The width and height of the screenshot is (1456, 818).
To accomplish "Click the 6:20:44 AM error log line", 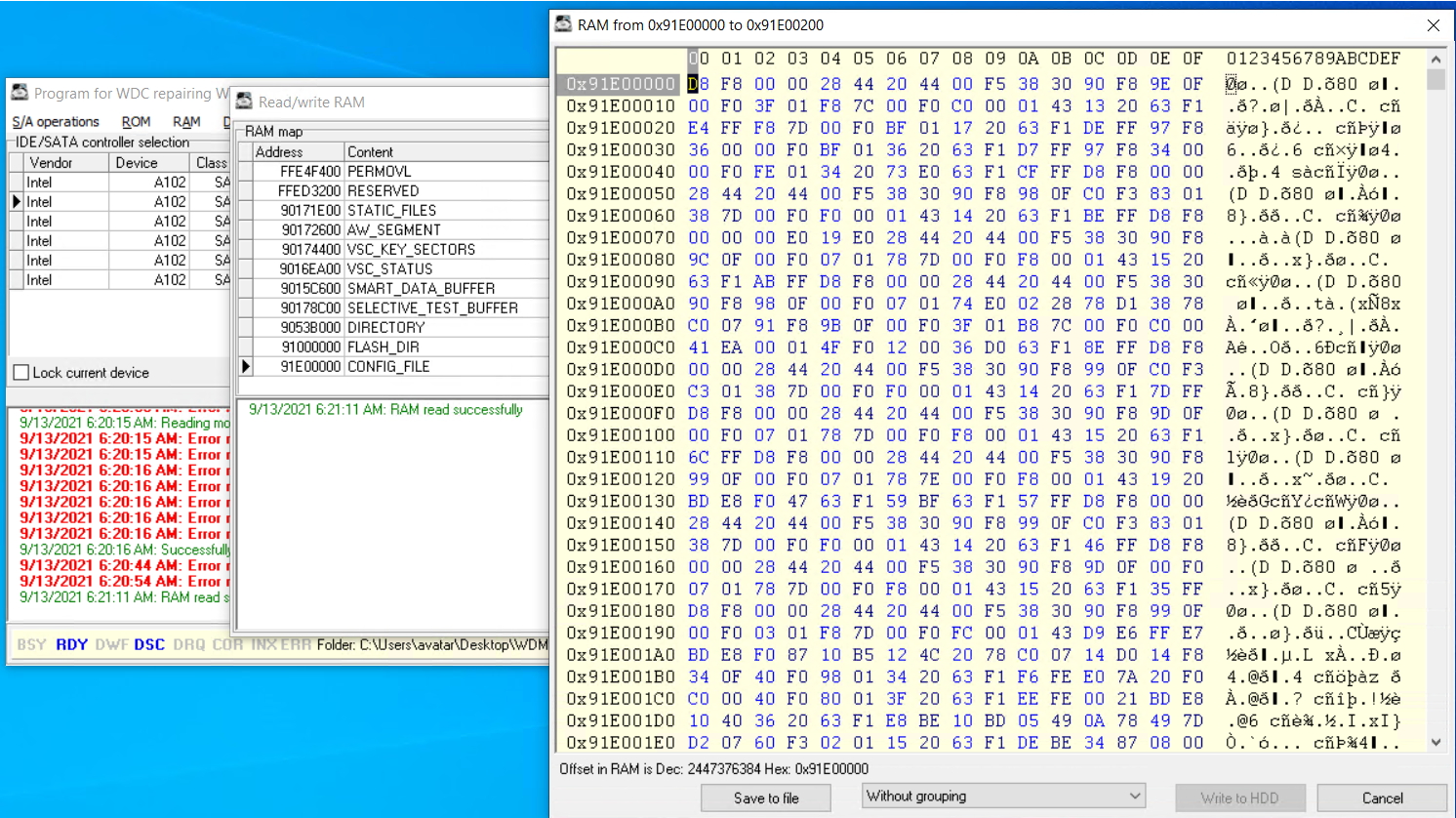I will pos(124,566).
